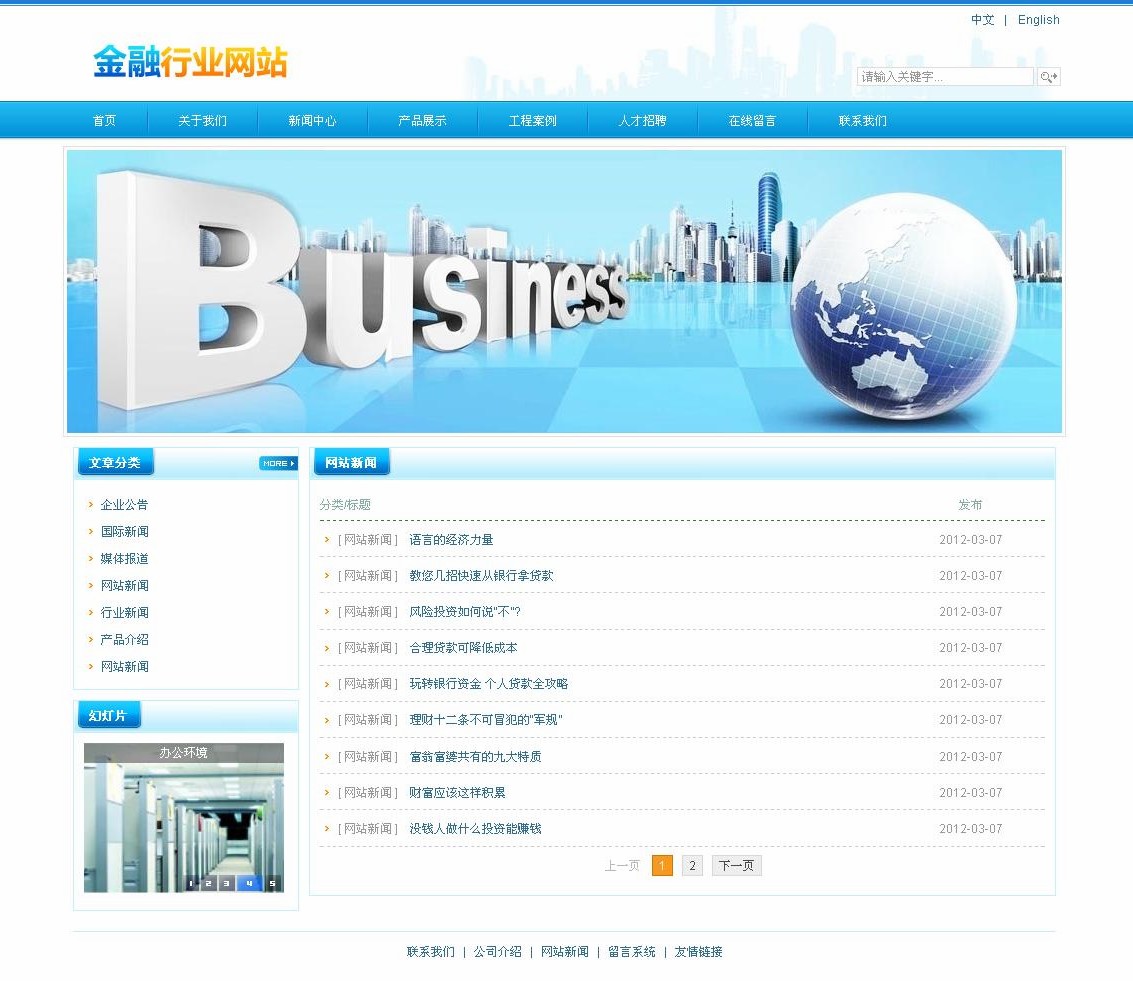Switch language to English
Image resolution: width=1133 pixels, height=981 pixels.
pyautogui.click(x=1038, y=20)
